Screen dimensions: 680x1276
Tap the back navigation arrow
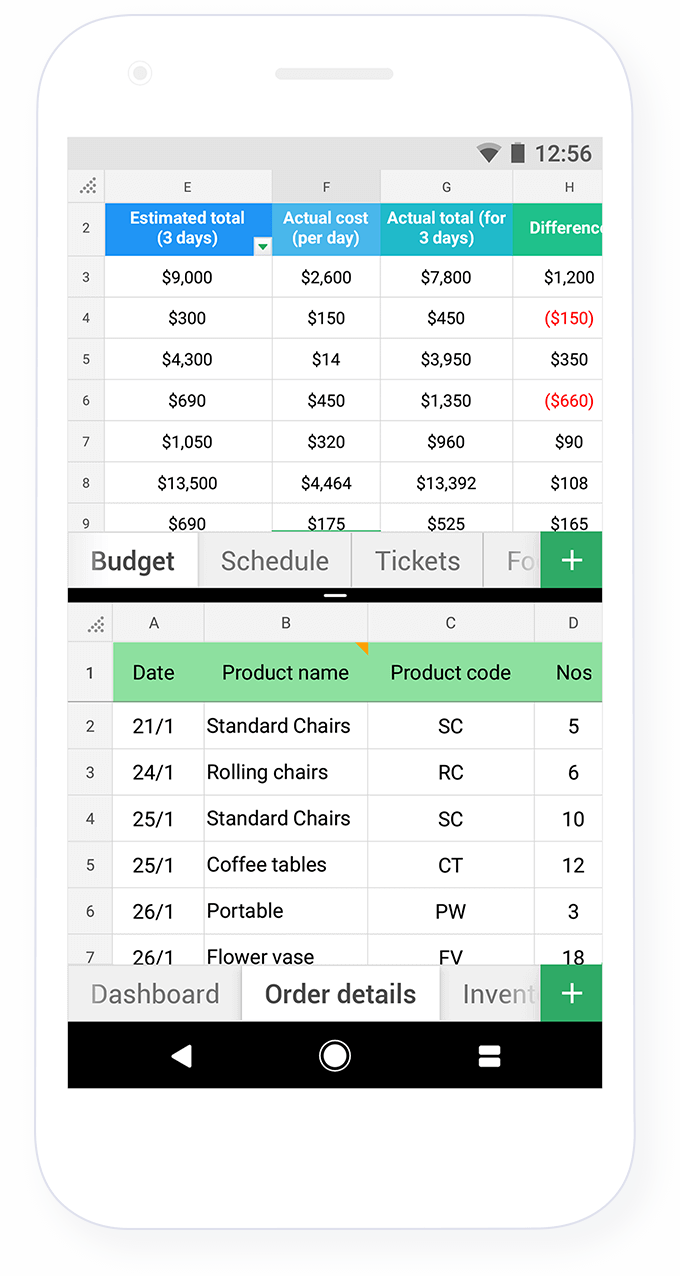182,1055
